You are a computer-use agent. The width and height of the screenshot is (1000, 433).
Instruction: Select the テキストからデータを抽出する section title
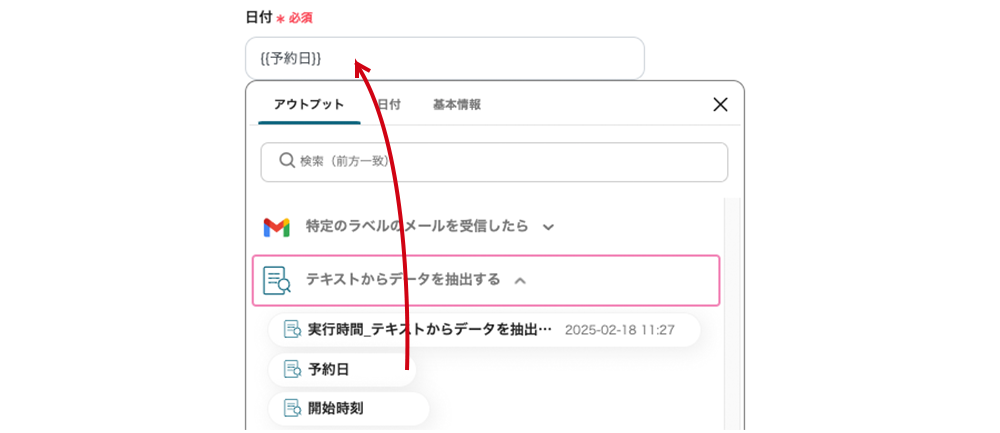(x=402, y=280)
